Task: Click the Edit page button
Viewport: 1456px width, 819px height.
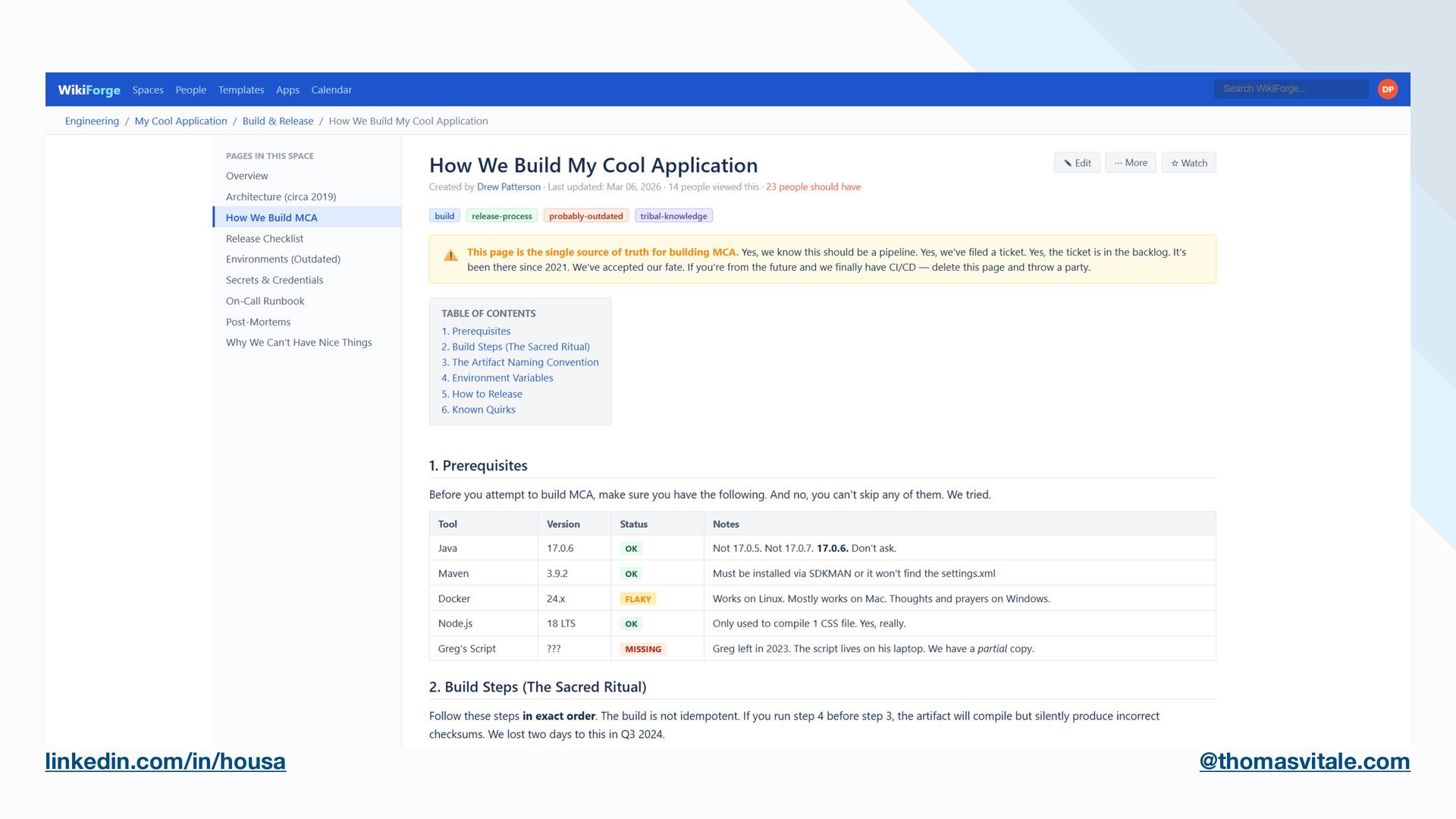Action: click(x=1077, y=162)
